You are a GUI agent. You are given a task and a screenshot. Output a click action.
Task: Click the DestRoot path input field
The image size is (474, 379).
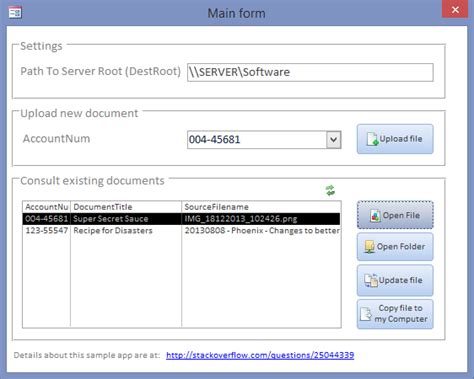[310, 72]
